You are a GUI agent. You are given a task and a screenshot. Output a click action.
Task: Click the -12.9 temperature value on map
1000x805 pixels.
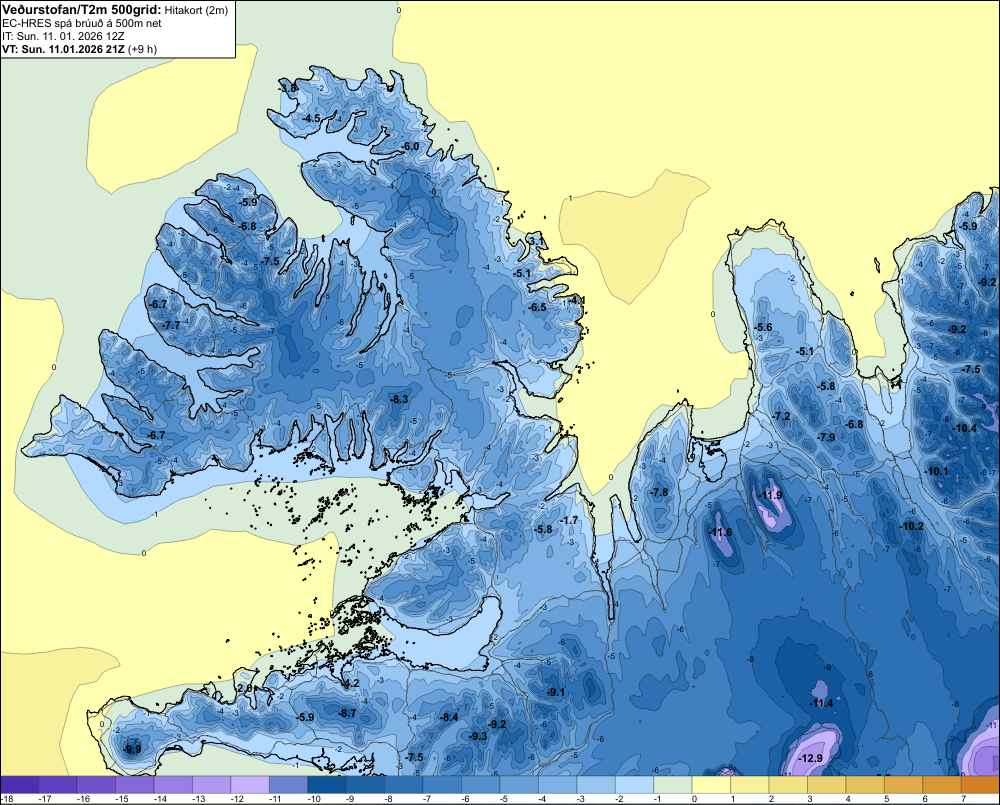(x=811, y=758)
